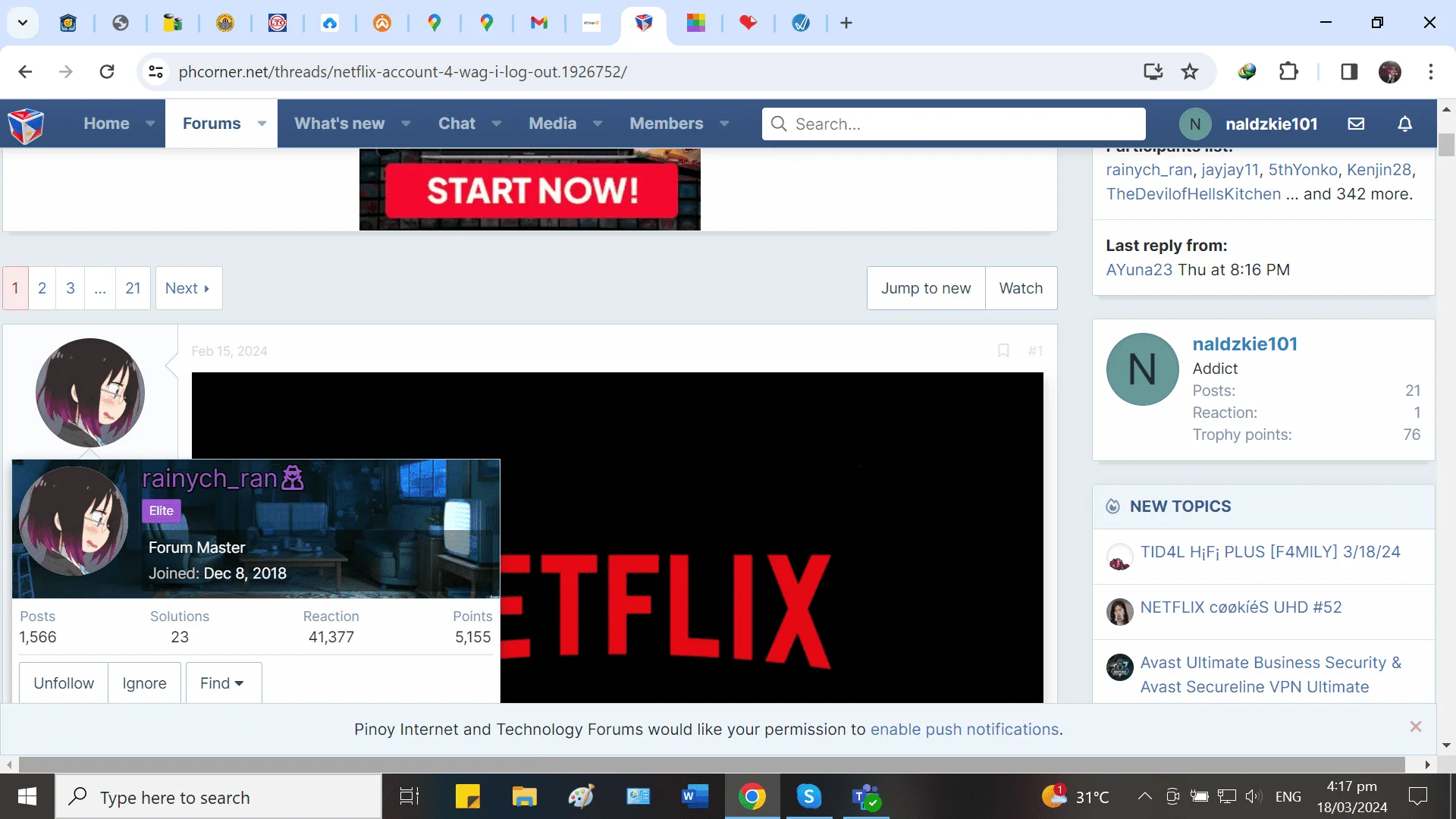Screen dimensions: 1456x819
Task: Go to Next page of thread
Action: (x=188, y=288)
